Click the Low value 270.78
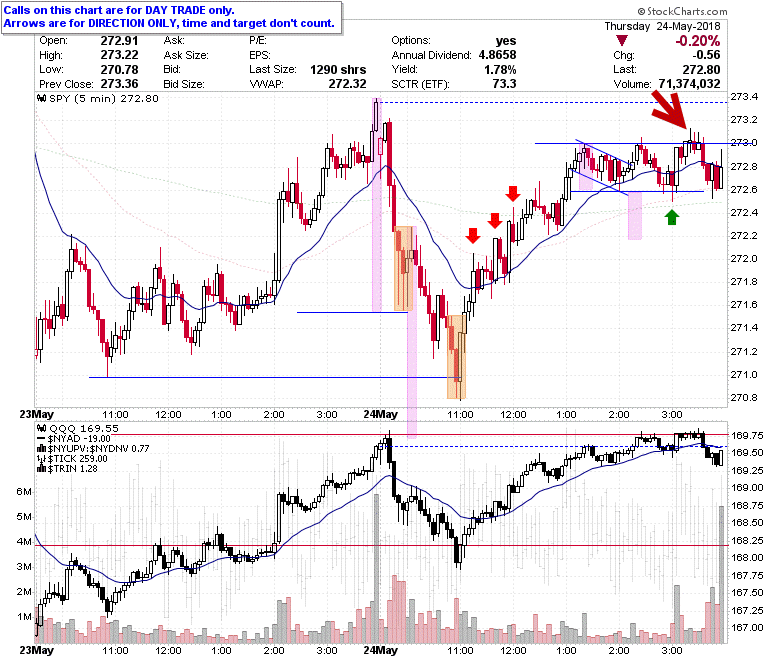Image resolution: width=780 pixels, height=659 pixels. pos(119,70)
